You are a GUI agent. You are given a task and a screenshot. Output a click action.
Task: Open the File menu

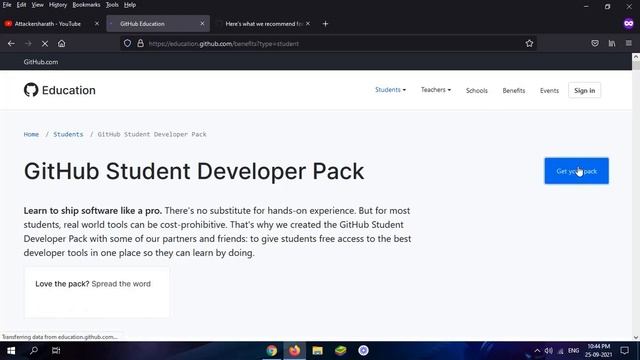[x=7, y=5]
